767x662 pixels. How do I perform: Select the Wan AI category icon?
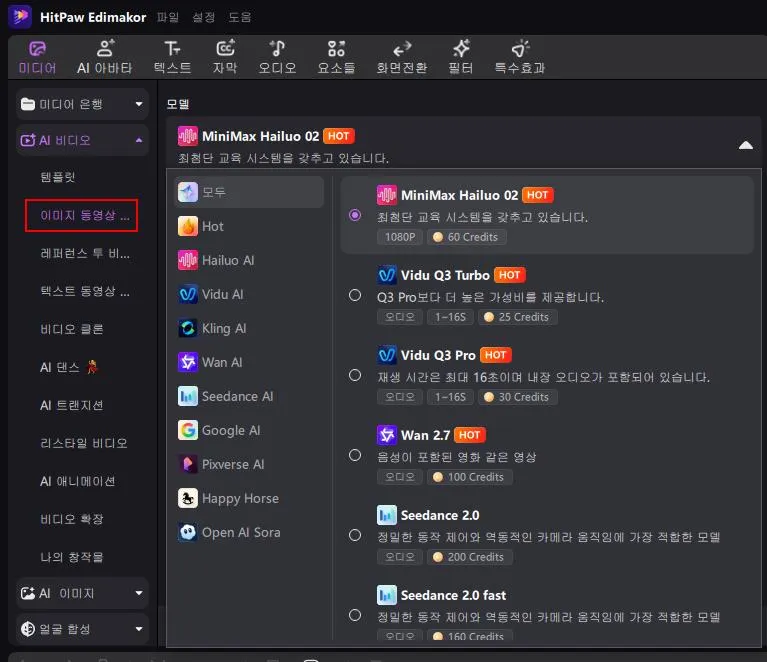[188, 362]
